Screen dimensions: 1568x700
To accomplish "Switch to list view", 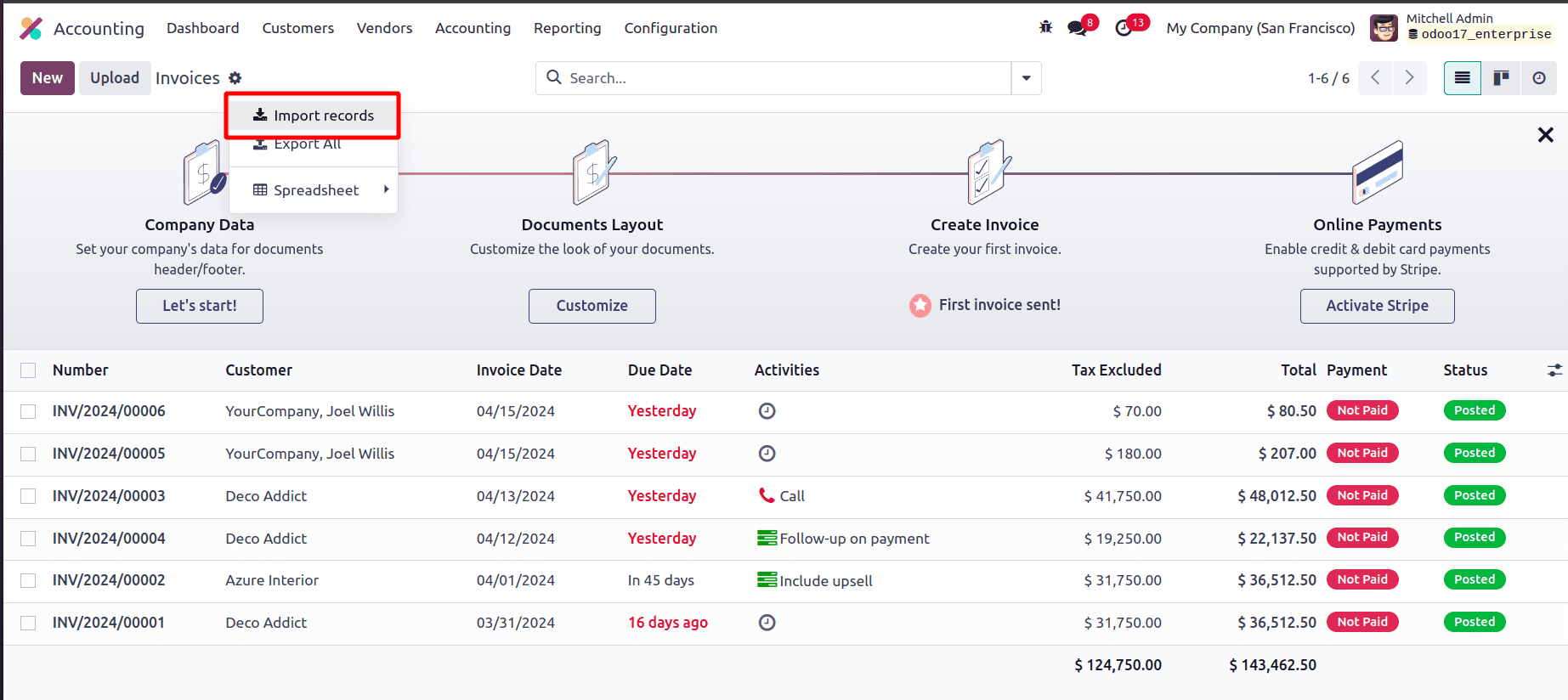I will [1463, 78].
